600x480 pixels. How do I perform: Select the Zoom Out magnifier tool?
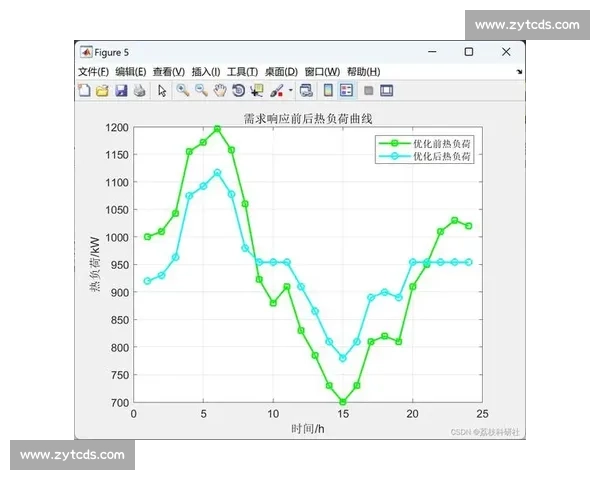coord(201,90)
